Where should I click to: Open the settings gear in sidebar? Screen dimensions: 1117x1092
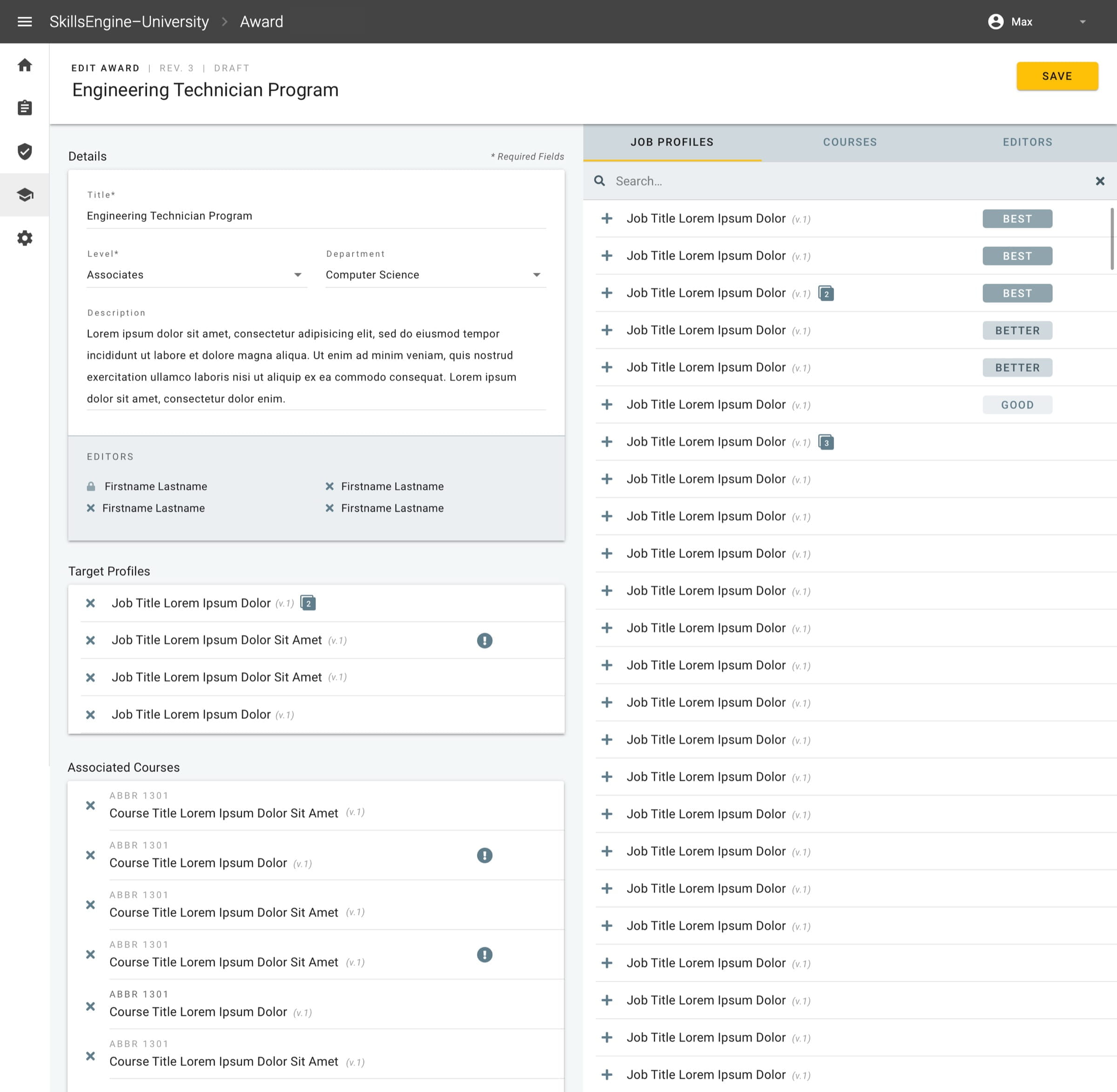tap(25, 238)
